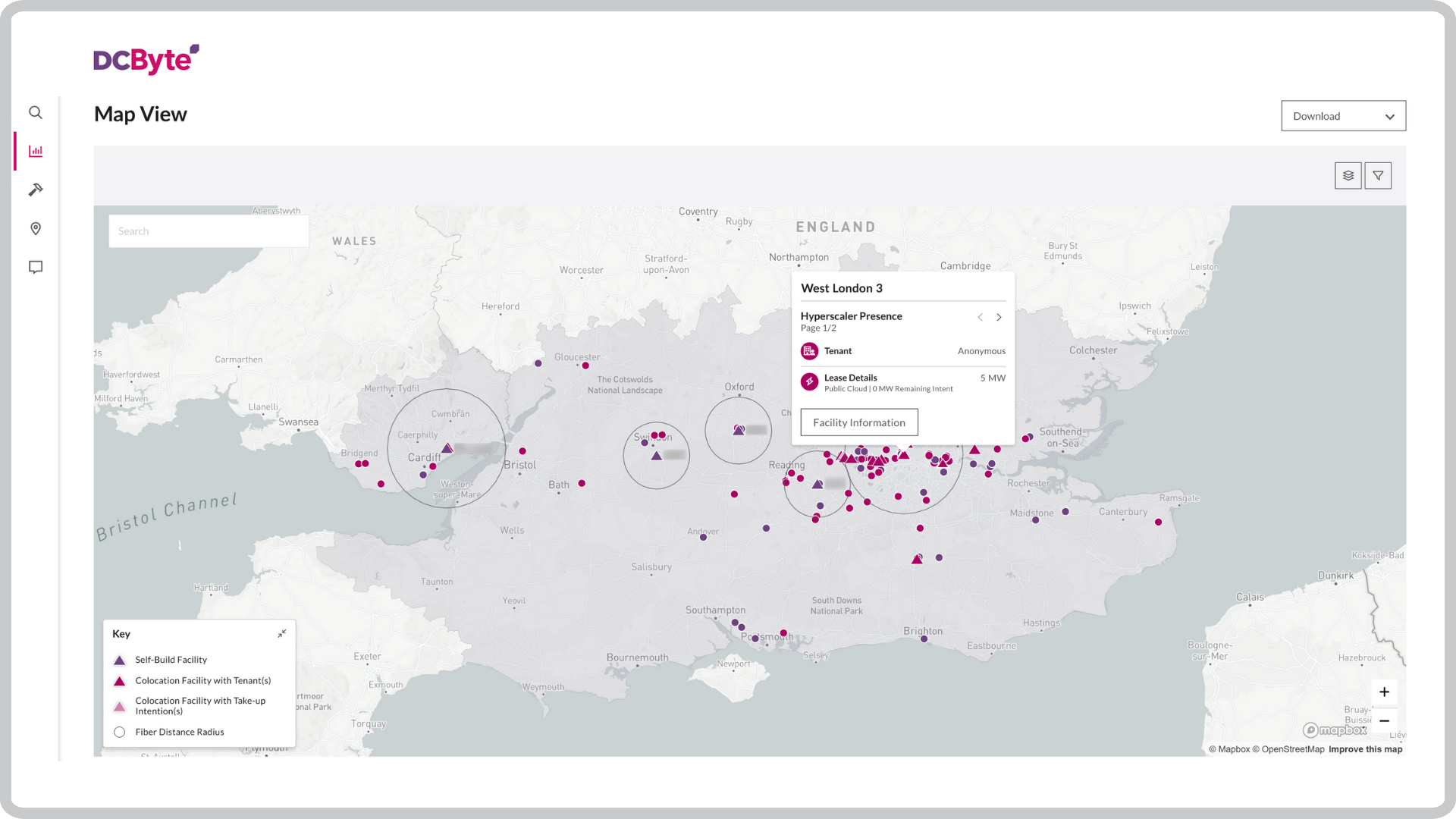Open the filter icon above the map
1456x819 pixels.
tap(1378, 175)
